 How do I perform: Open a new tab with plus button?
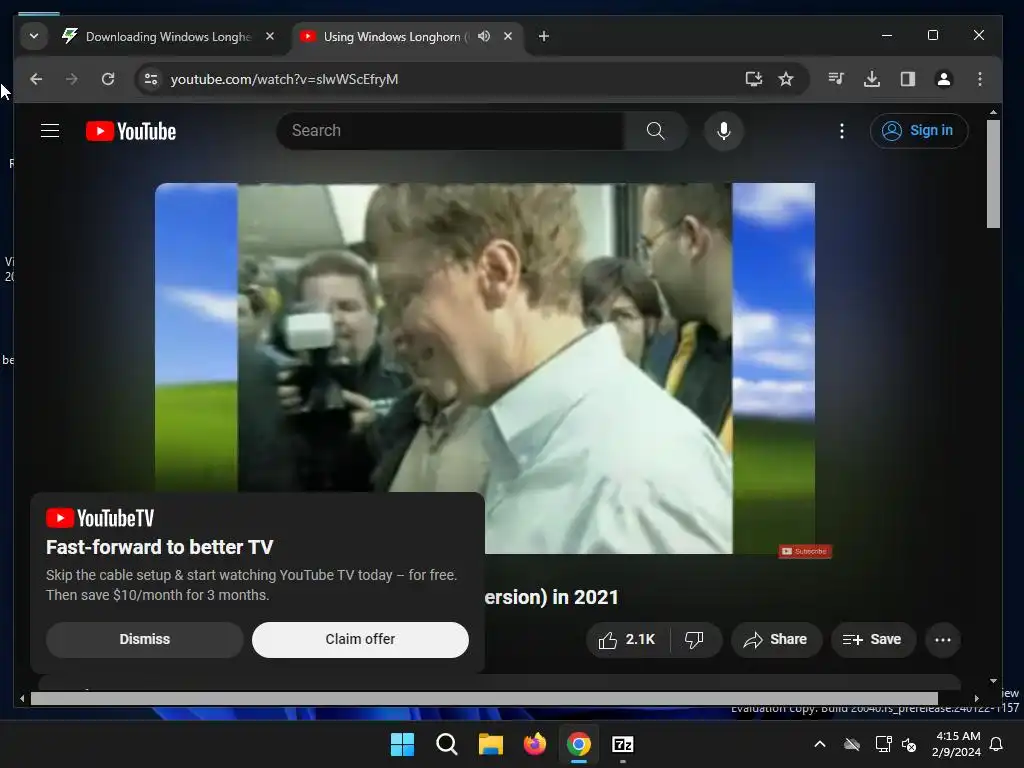[543, 37]
